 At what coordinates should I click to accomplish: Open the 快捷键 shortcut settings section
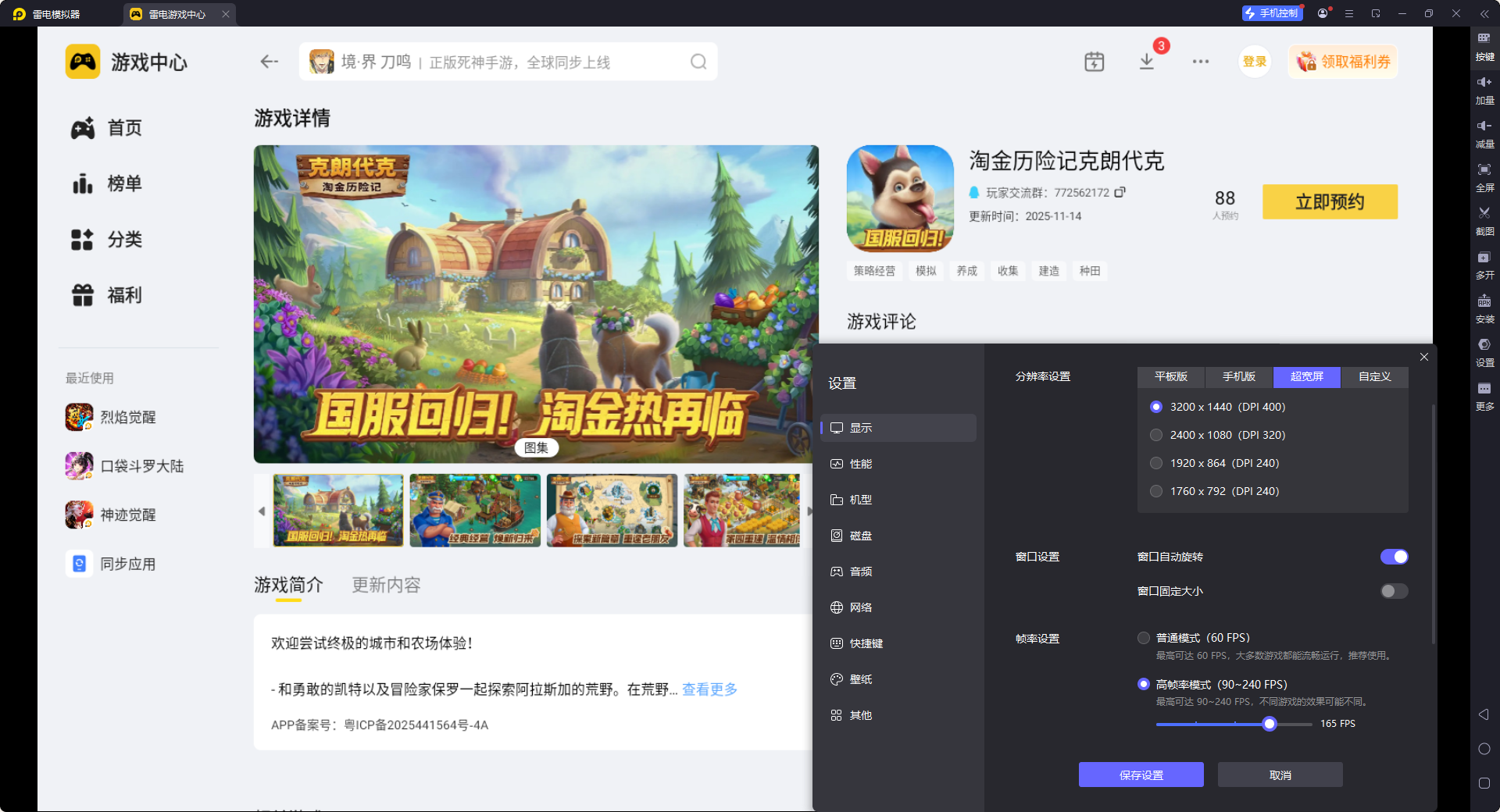tap(865, 643)
